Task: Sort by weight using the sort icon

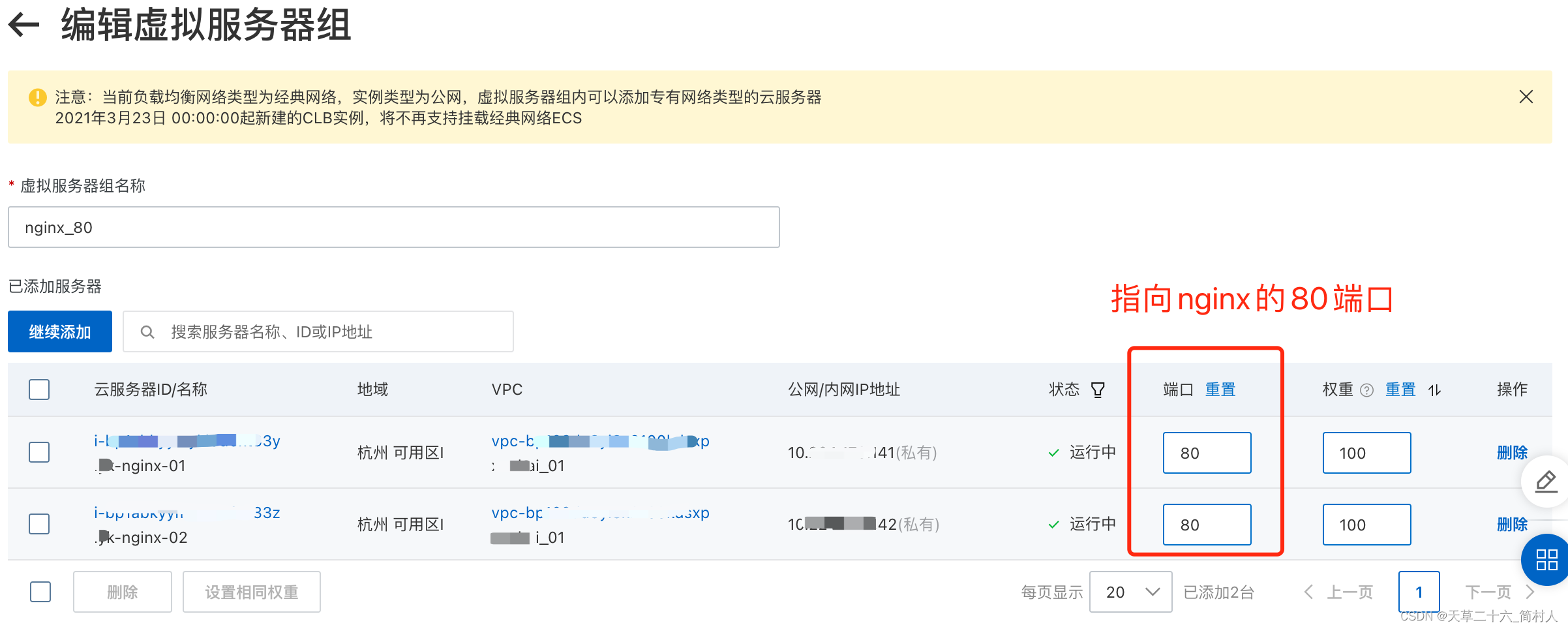Action: pyautogui.click(x=1434, y=390)
